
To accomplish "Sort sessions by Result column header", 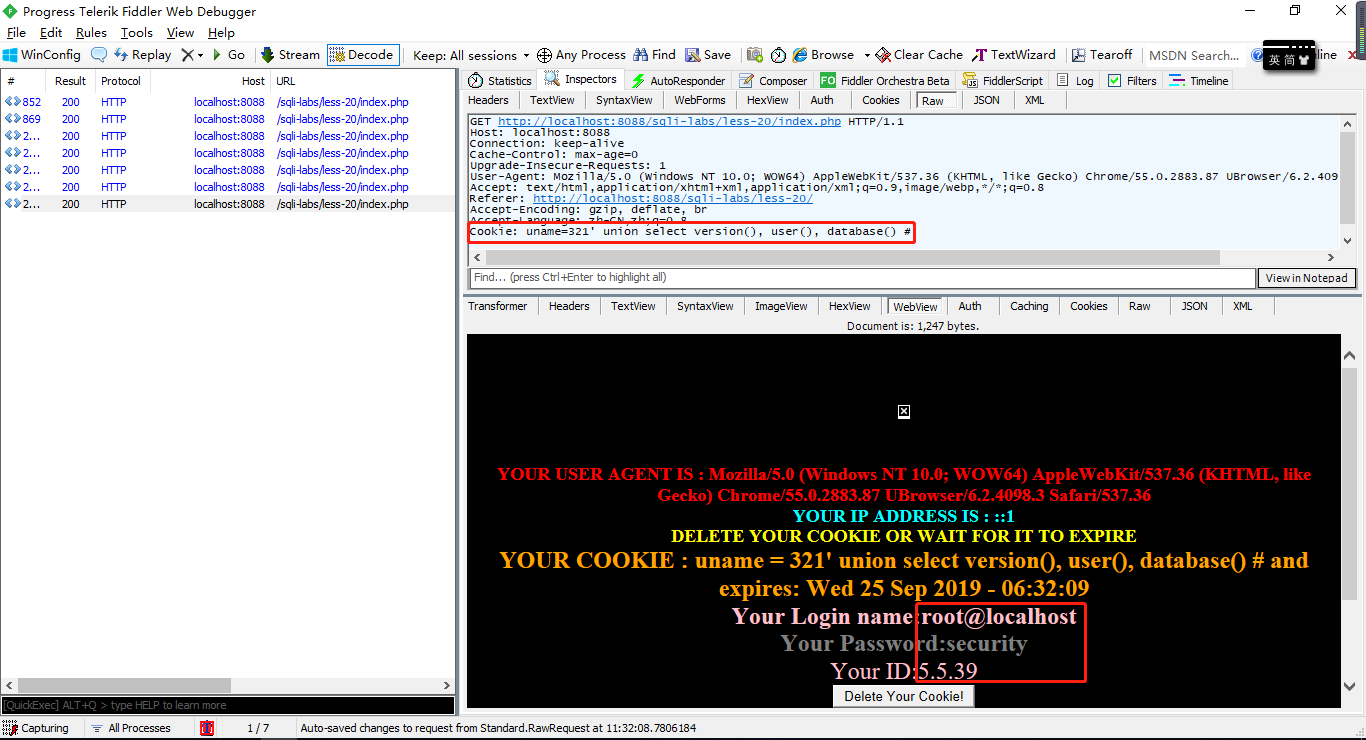I will click(70, 81).
